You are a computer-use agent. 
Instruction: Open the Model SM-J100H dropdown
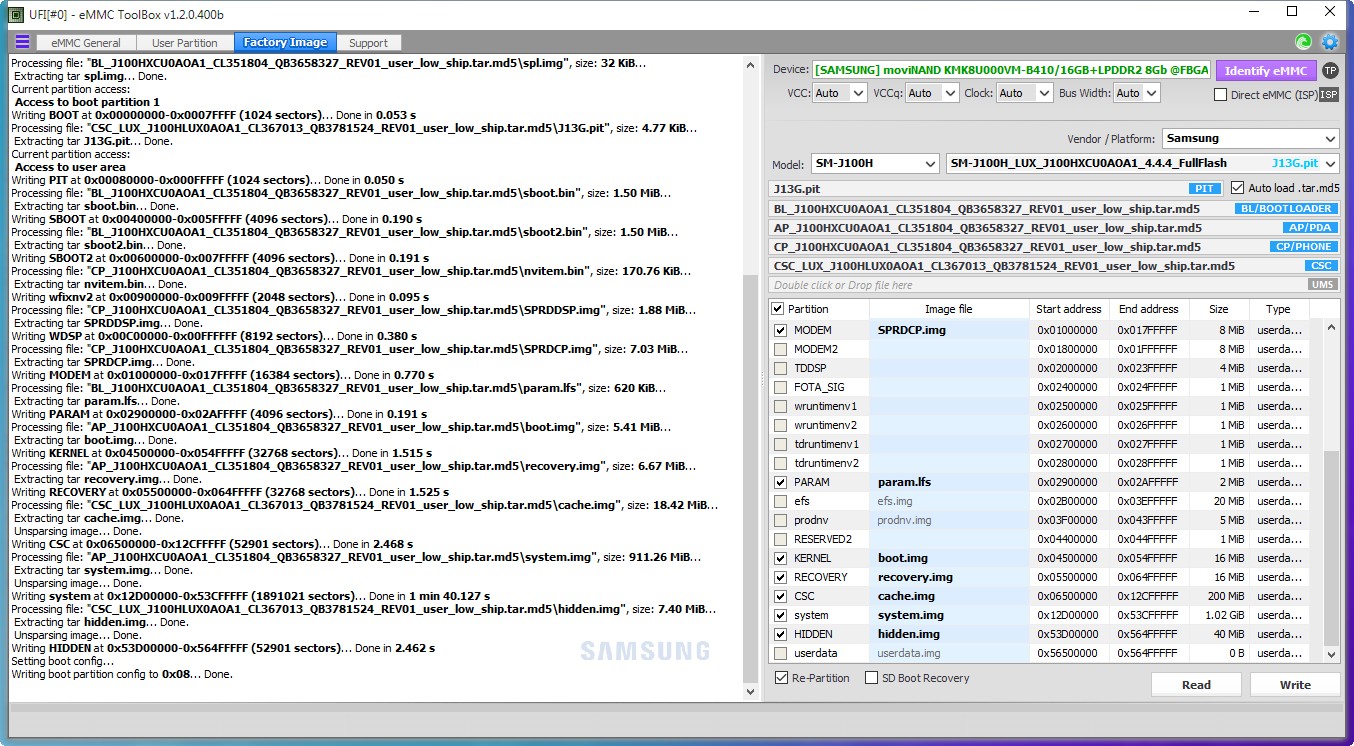pos(873,163)
